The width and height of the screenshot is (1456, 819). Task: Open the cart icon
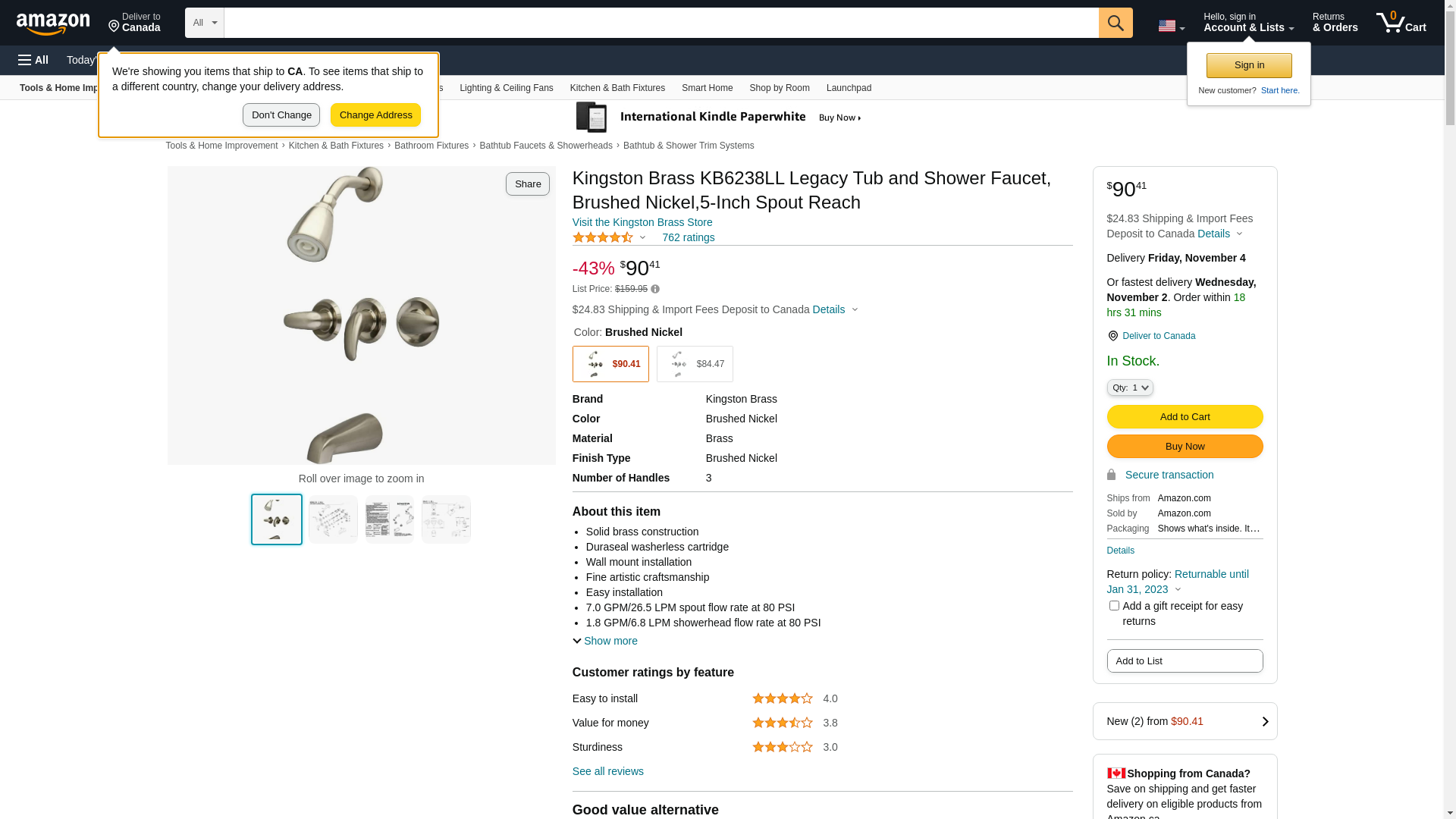[1401, 23]
